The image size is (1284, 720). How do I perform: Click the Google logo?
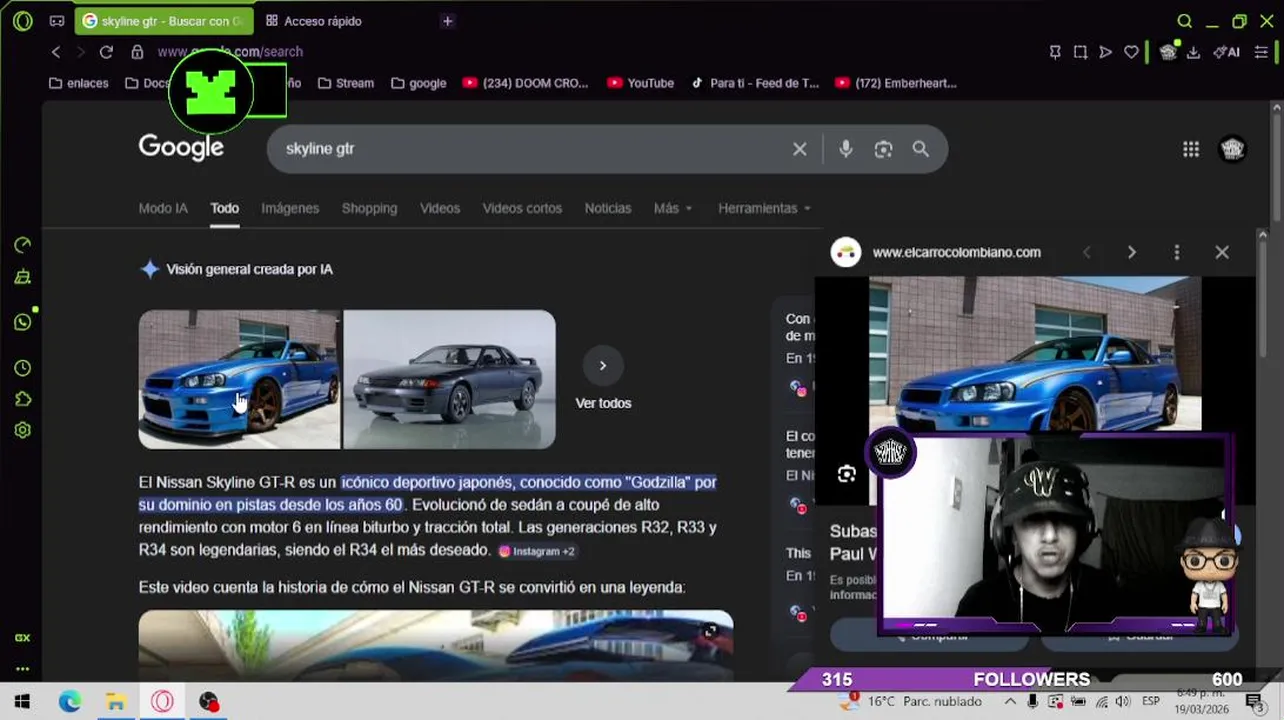(181, 148)
